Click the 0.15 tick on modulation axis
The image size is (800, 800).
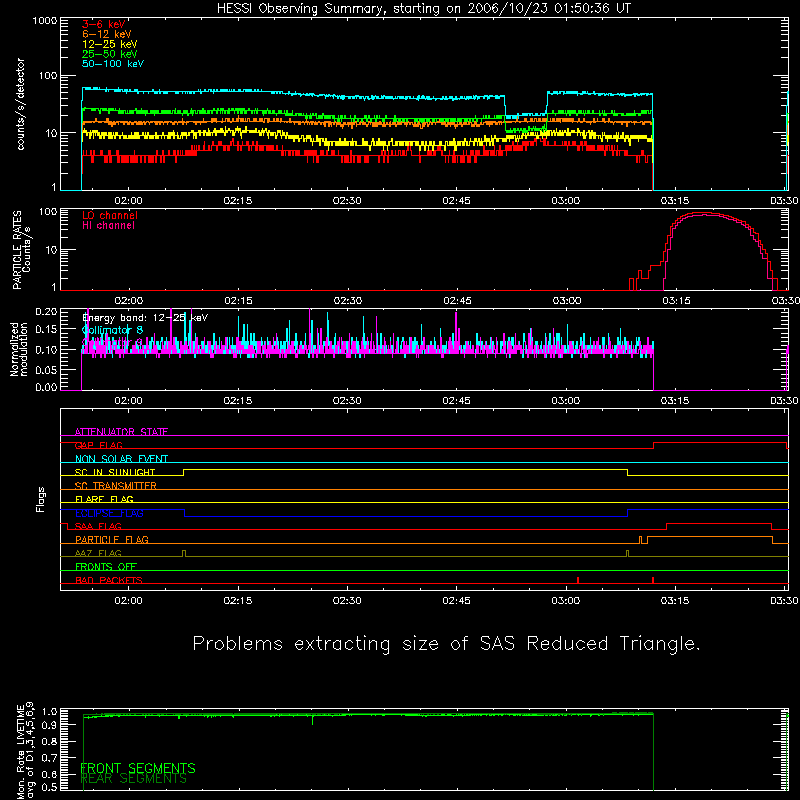tap(46, 330)
